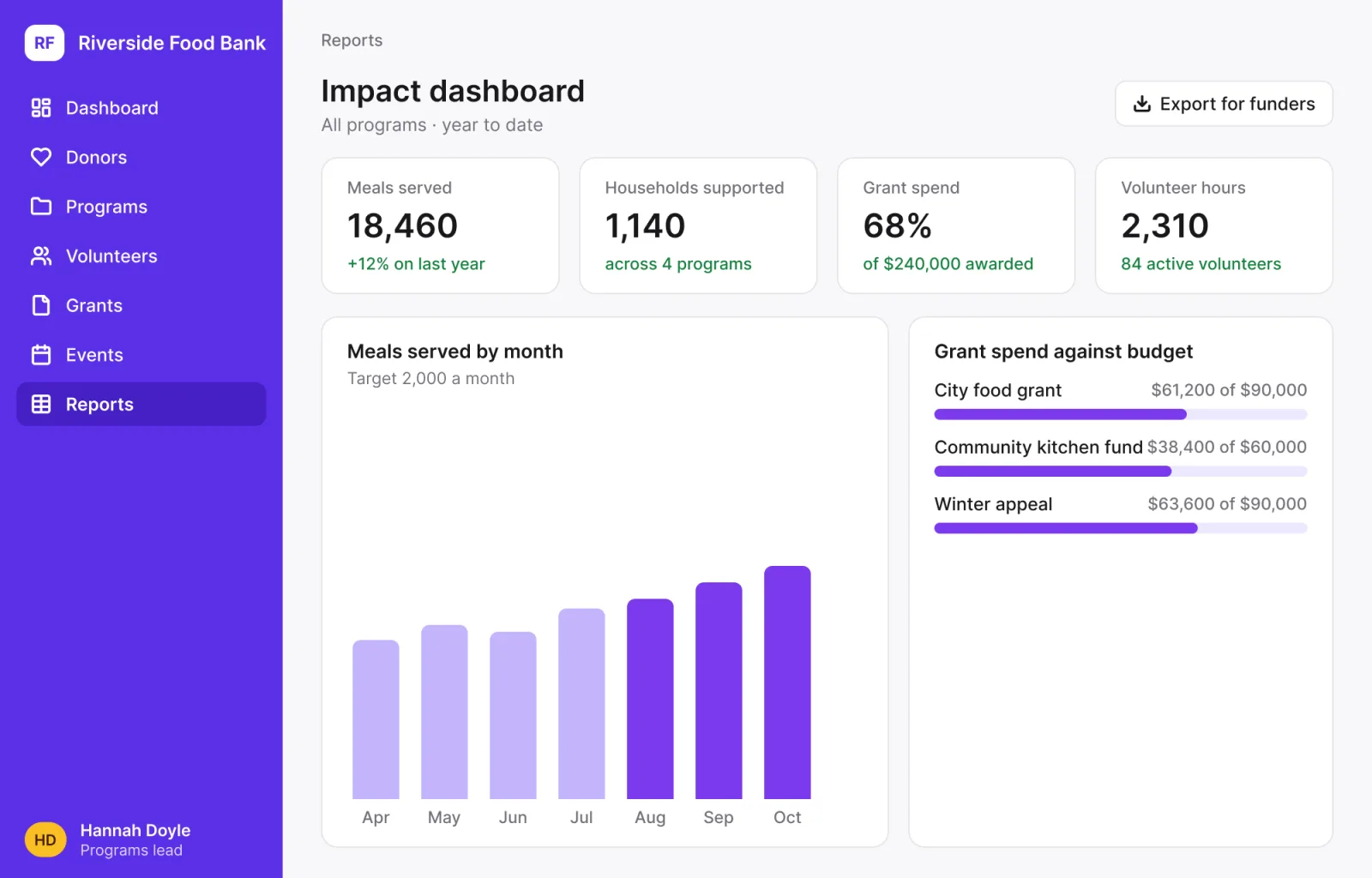Image resolution: width=1372 pixels, height=878 pixels.
Task: Click the Jun bar in the chart
Action: [513, 715]
